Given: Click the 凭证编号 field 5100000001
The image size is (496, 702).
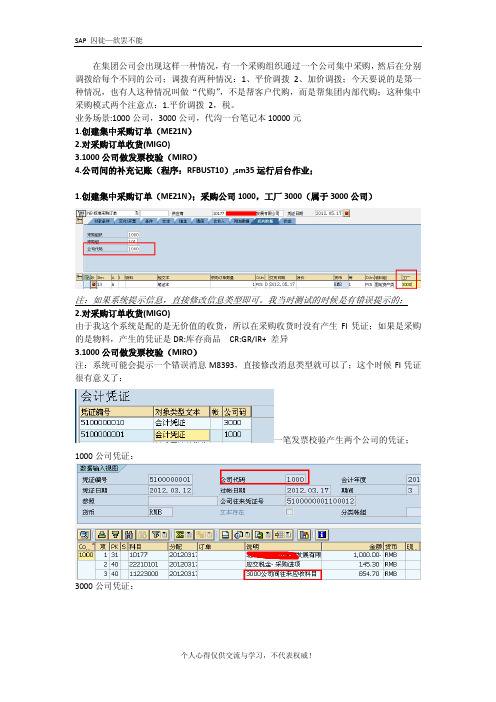Looking at the screenshot, I should (x=170, y=479).
